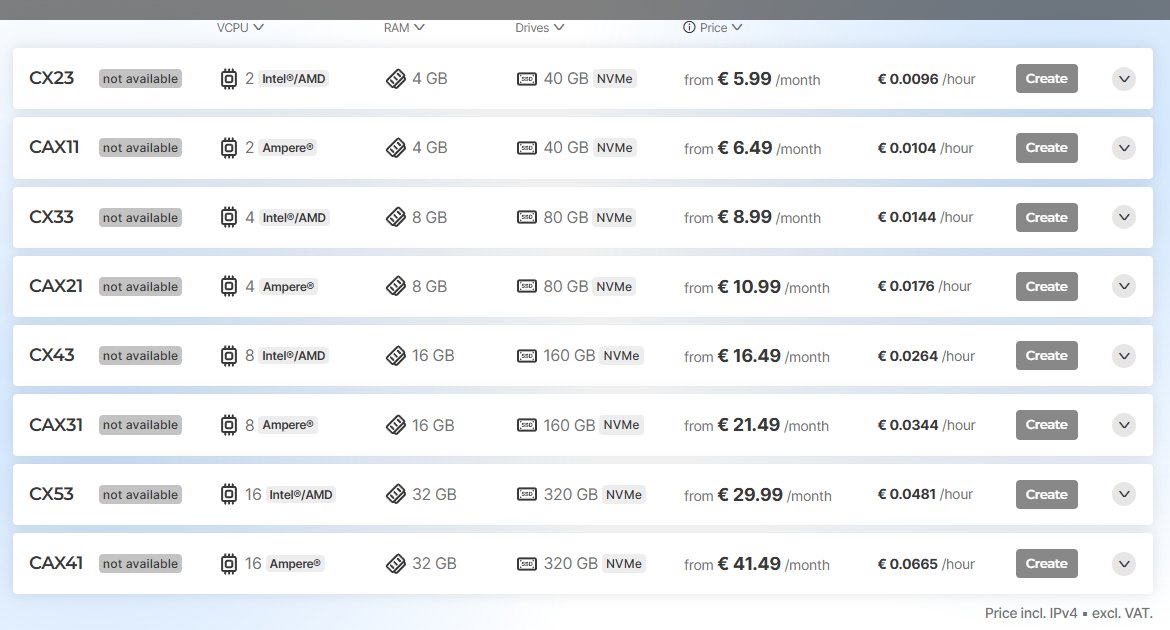Viewport: 1170px width, 630px height.
Task: Open the Price column sort dropdown
Action: pos(721,28)
